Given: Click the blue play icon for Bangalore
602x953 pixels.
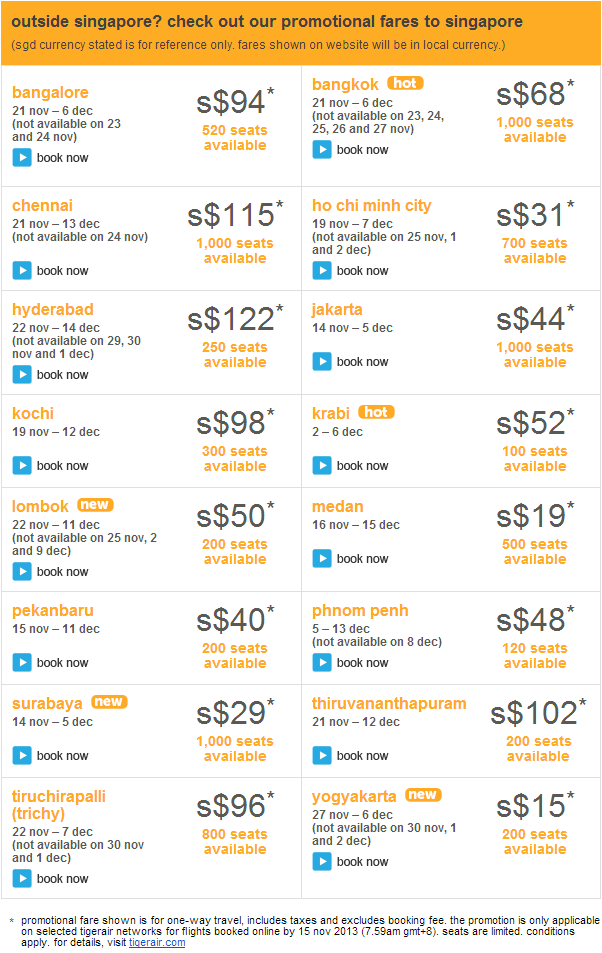Looking at the screenshot, I should [22, 158].
